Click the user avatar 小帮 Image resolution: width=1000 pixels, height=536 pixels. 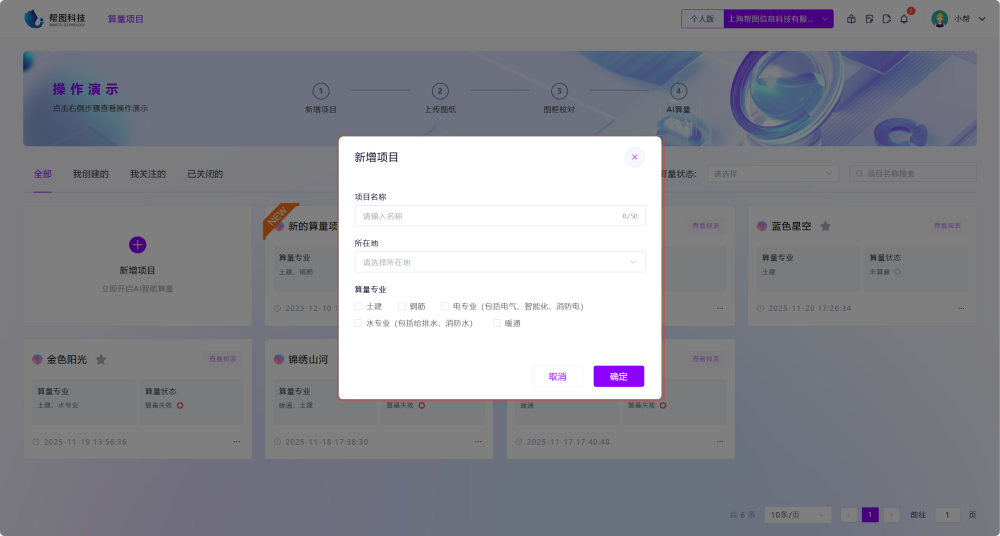coord(939,19)
